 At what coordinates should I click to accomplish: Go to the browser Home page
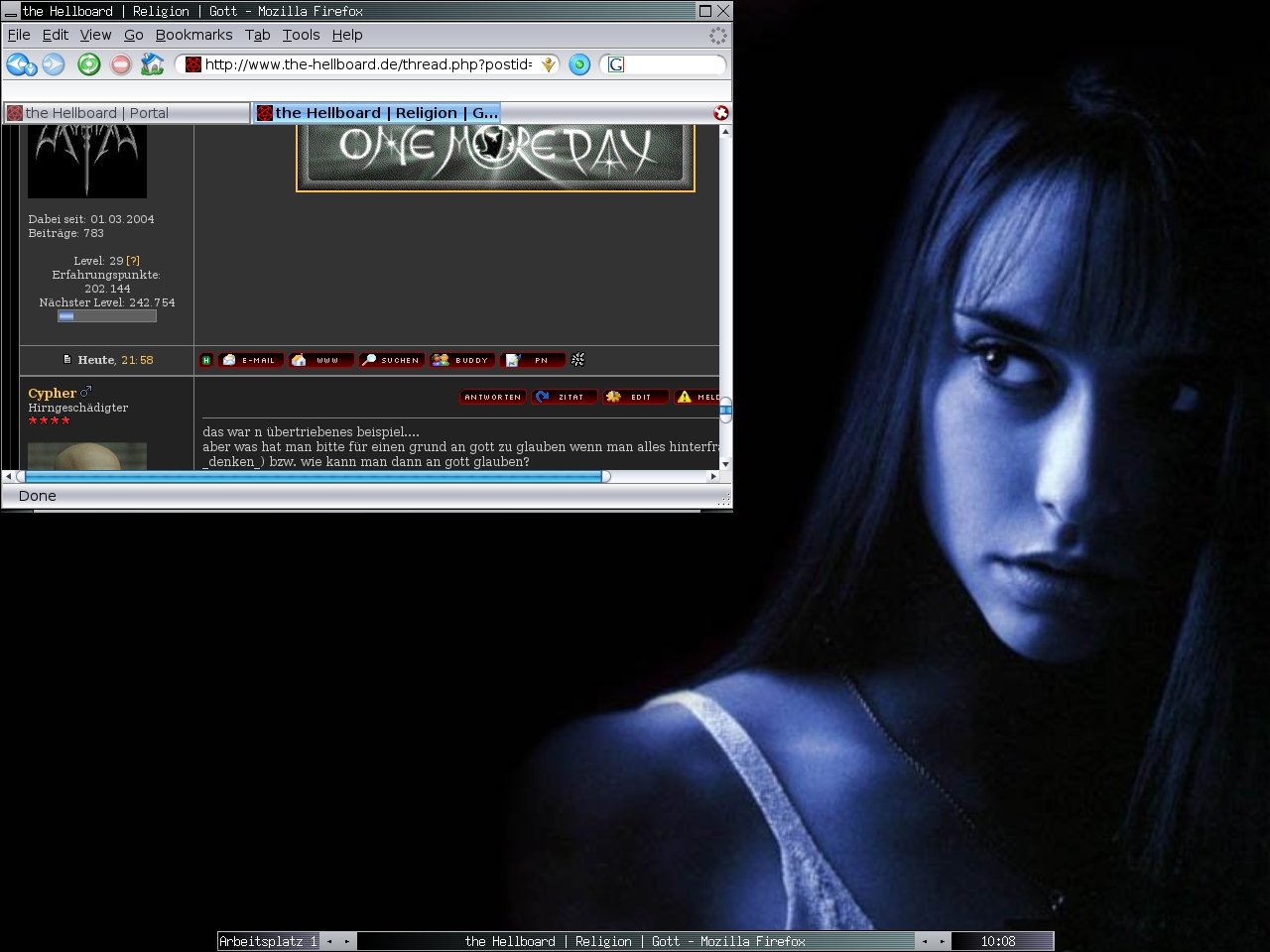tap(152, 64)
